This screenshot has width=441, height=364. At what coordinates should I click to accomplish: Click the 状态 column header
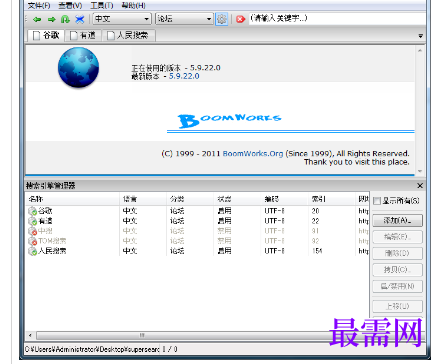click(237, 199)
